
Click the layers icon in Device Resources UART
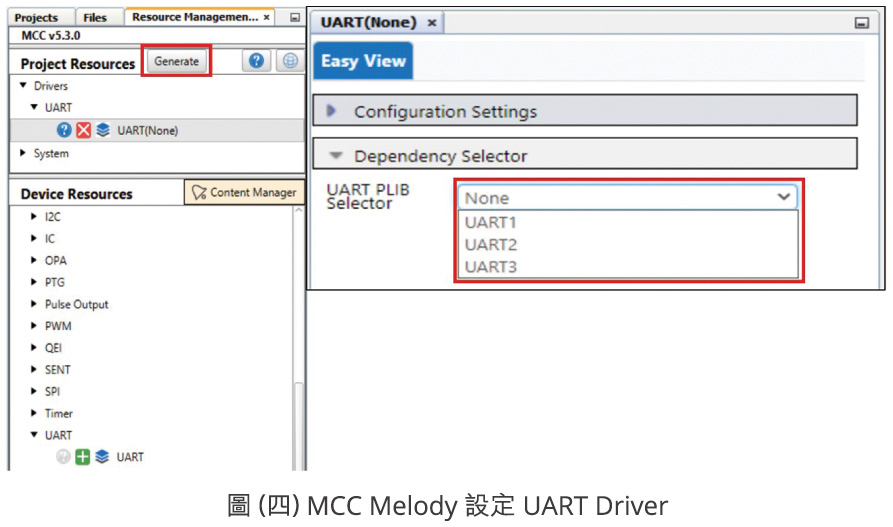(102, 457)
